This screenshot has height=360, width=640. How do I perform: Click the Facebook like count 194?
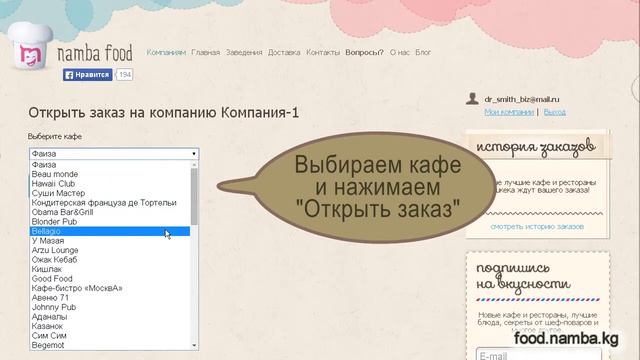(x=125, y=75)
